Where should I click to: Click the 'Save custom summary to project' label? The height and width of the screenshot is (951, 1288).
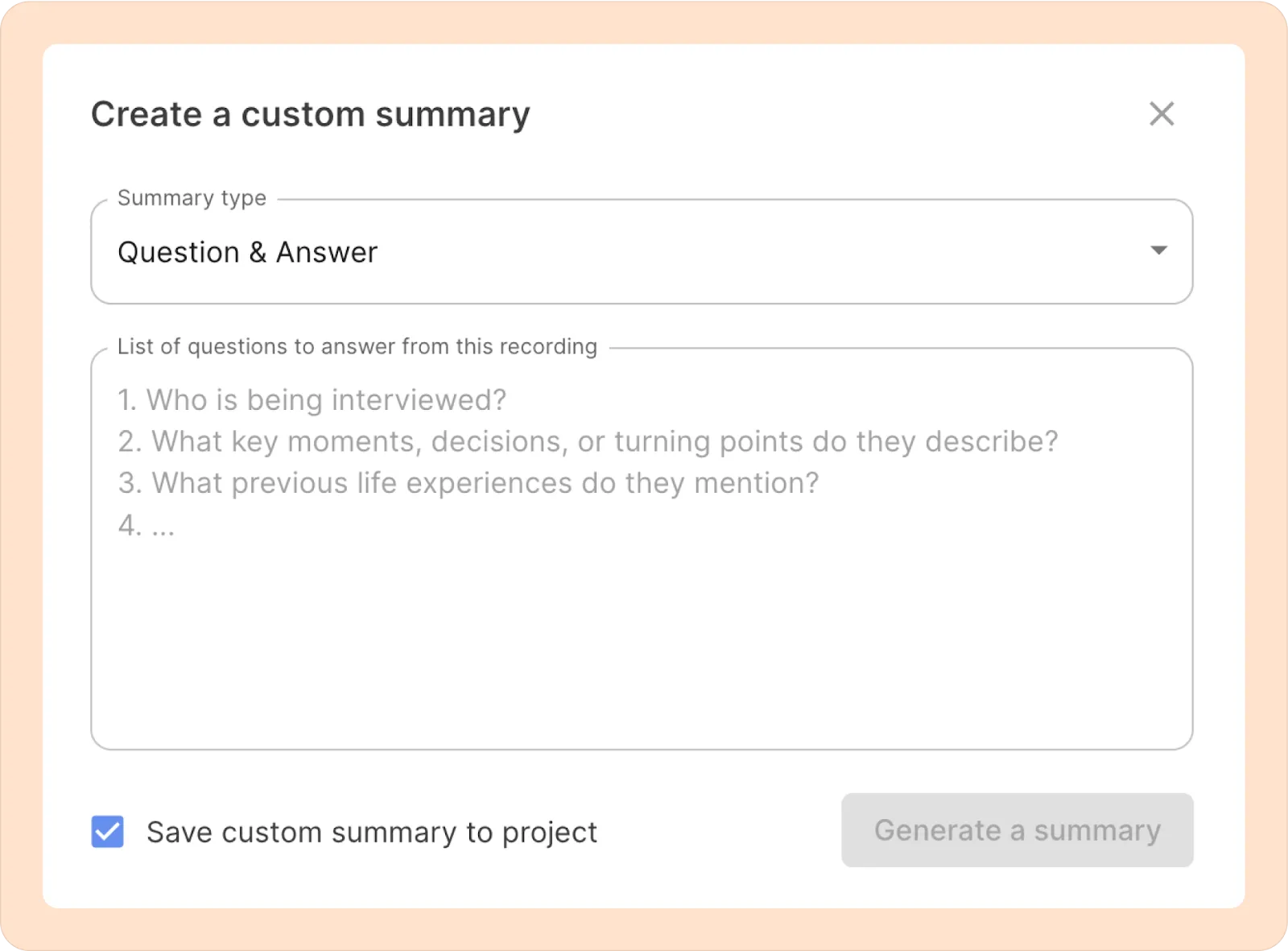[x=371, y=833]
